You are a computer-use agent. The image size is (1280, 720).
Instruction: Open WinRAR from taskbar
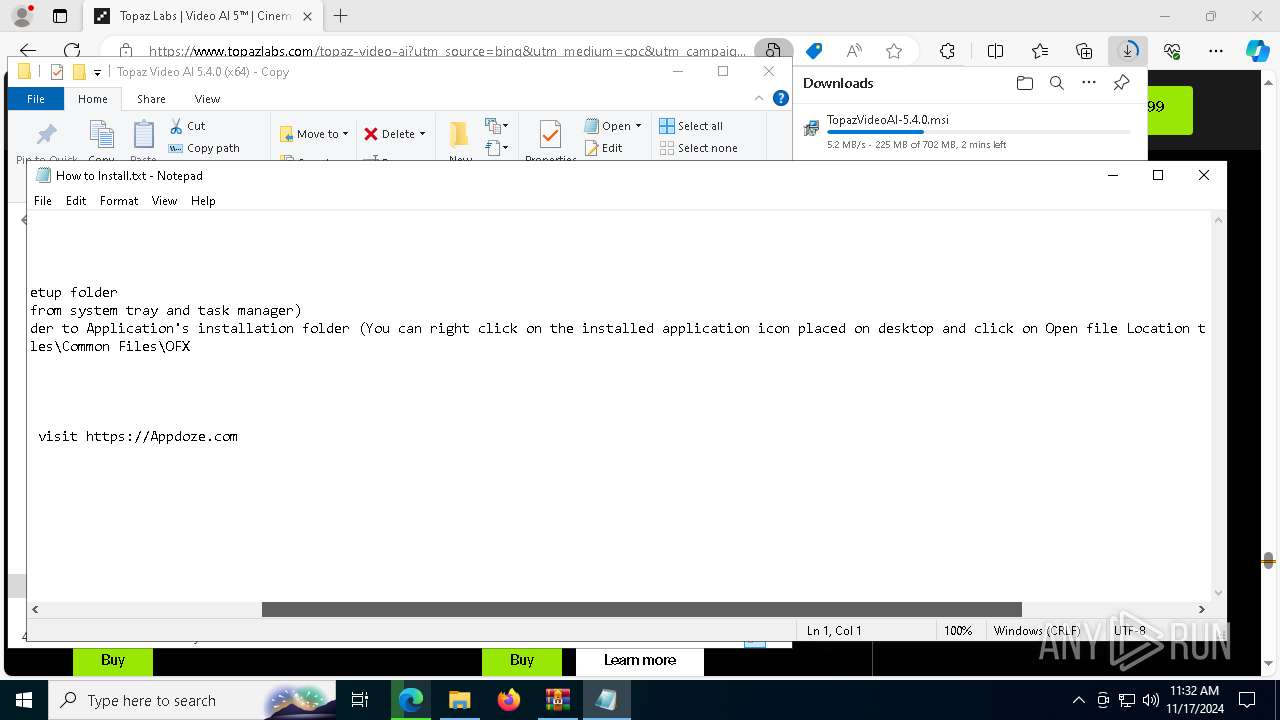(557, 700)
